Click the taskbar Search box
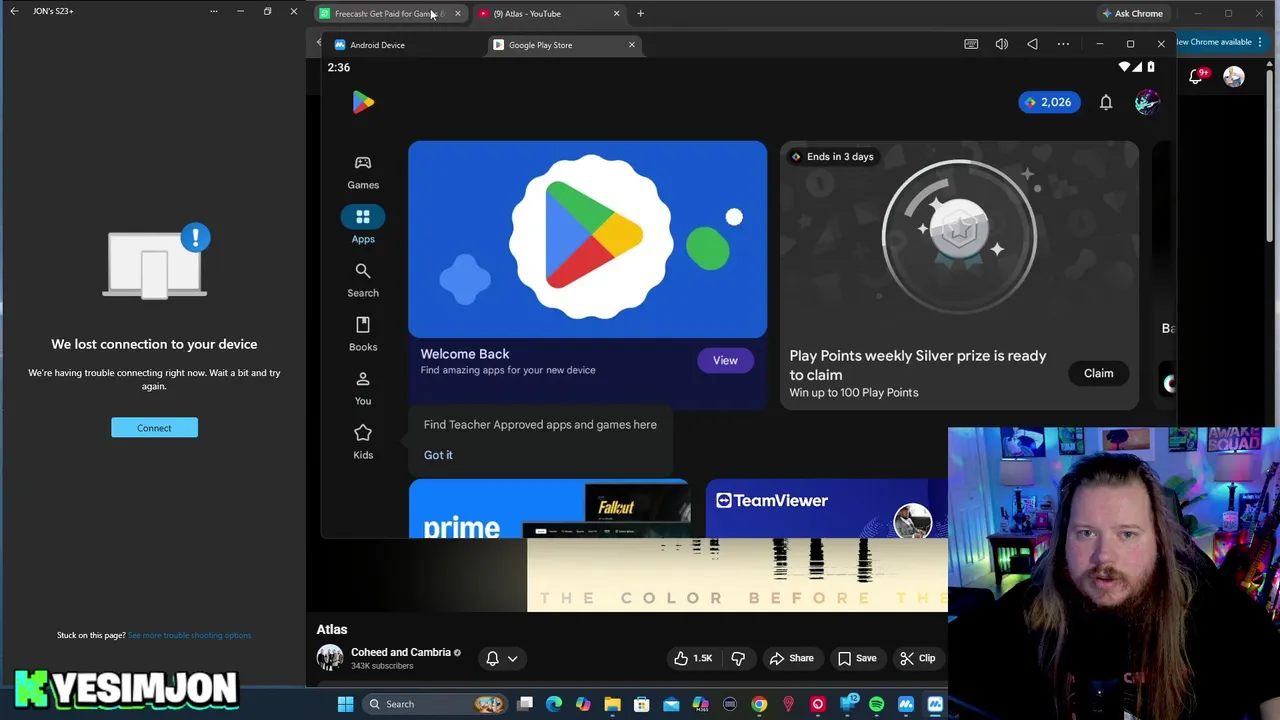The height and width of the screenshot is (720, 1280). click(x=435, y=704)
